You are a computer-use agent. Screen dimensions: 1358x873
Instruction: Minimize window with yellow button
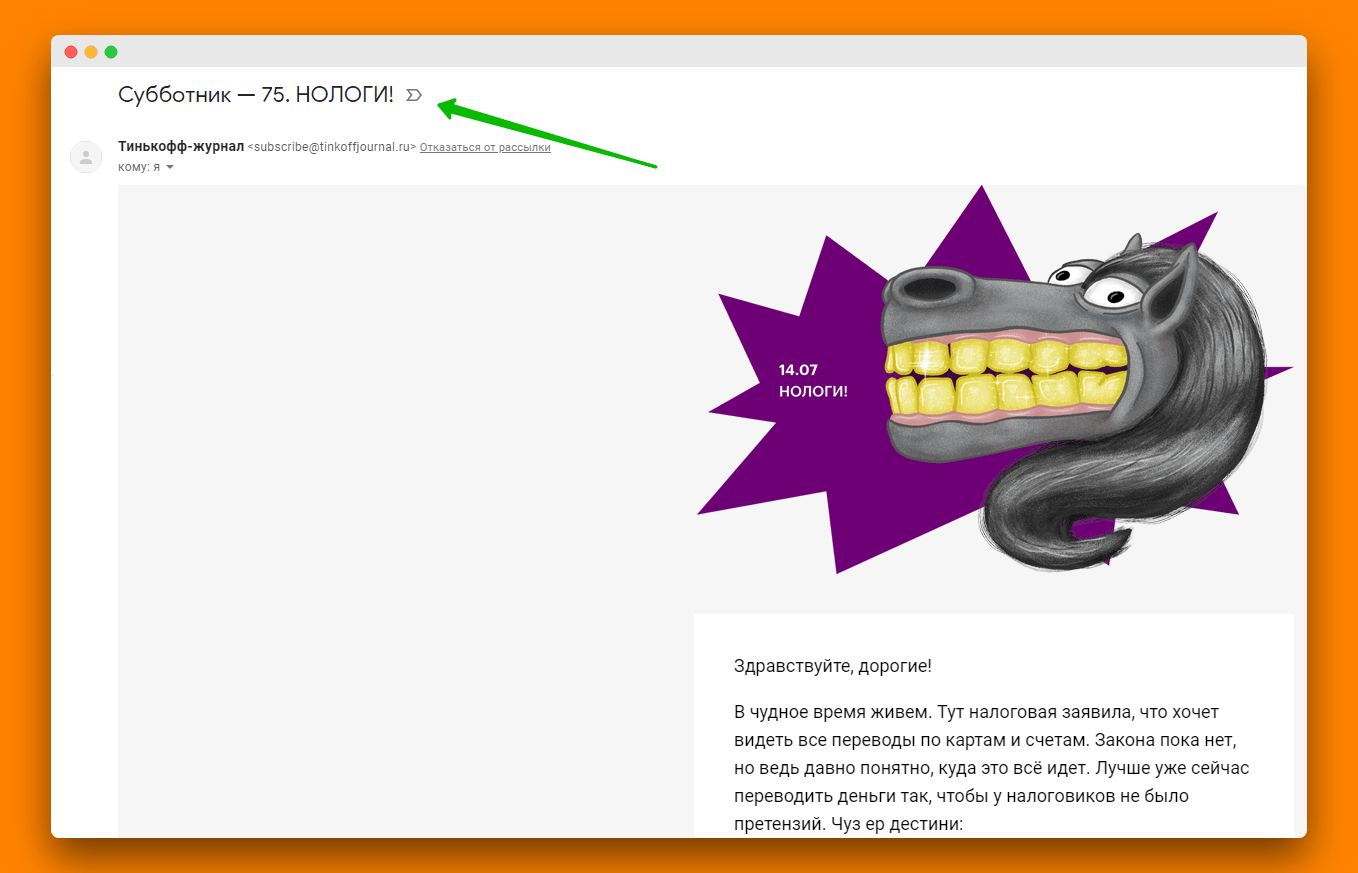pos(91,52)
